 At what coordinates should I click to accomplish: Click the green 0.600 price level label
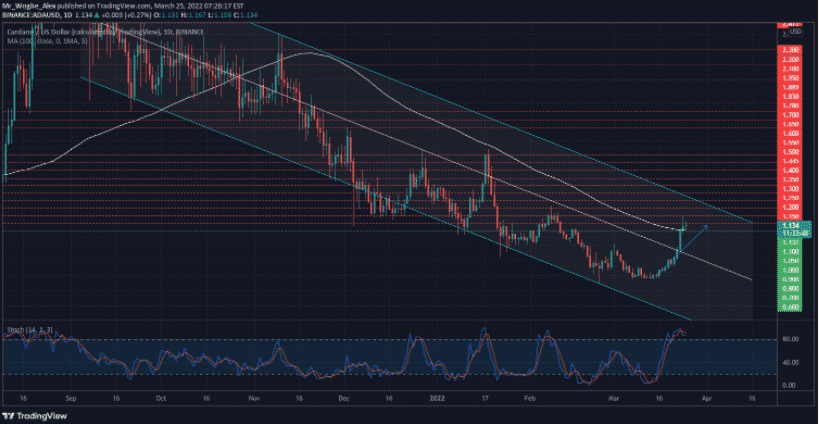pyautogui.click(x=790, y=308)
